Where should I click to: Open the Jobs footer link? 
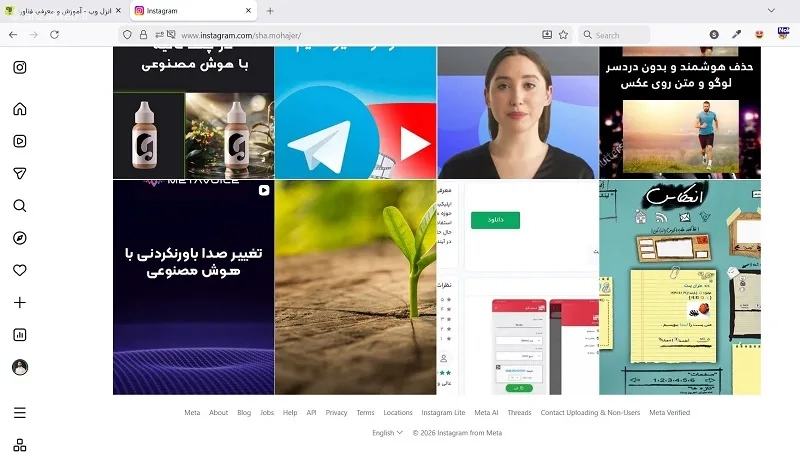267,412
